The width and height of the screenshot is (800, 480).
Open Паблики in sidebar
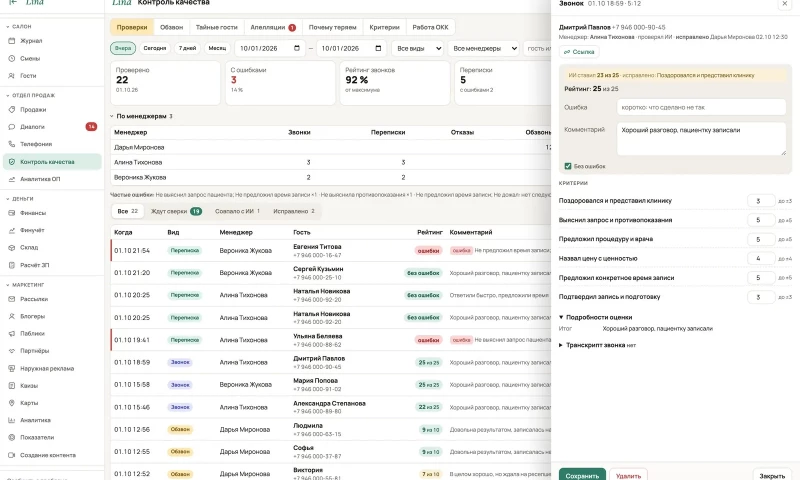(51, 334)
